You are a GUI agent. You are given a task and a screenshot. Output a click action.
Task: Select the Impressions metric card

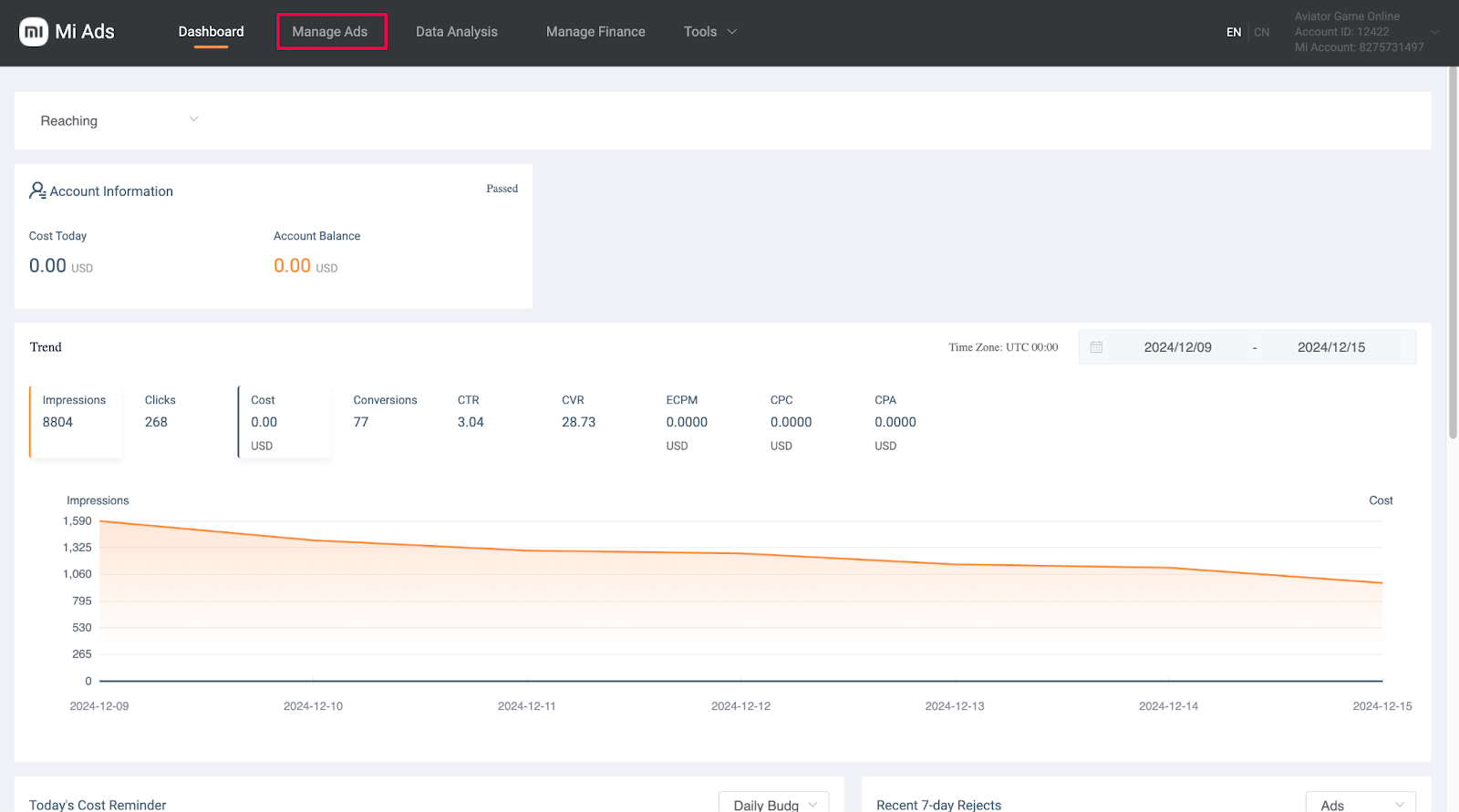[x=75, y=421]
